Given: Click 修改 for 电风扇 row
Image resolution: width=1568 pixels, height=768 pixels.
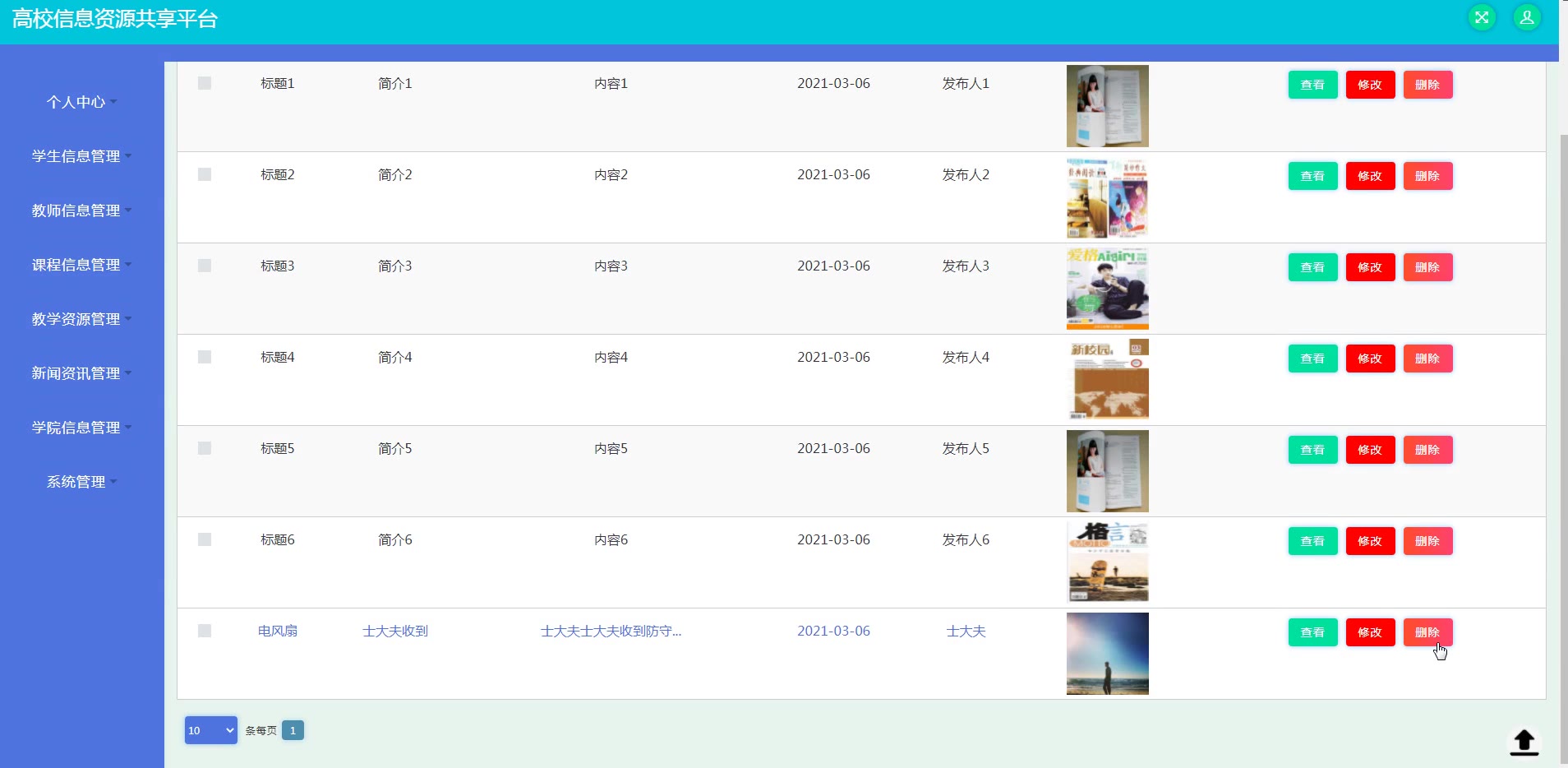Looking at the screenshot, I should tap(1370, 632).
